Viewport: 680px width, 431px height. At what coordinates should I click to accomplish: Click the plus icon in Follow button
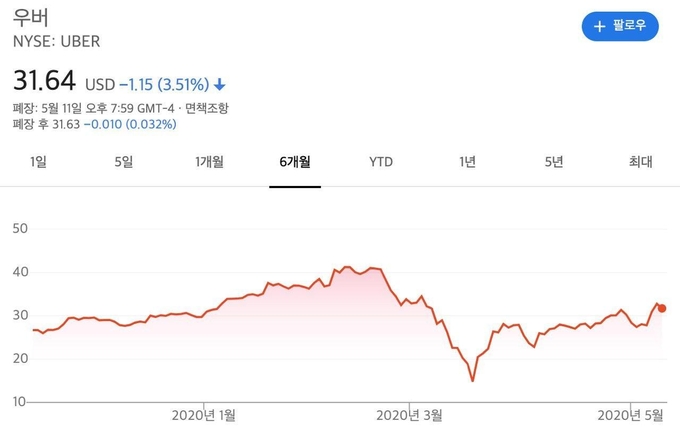[599, 26]
